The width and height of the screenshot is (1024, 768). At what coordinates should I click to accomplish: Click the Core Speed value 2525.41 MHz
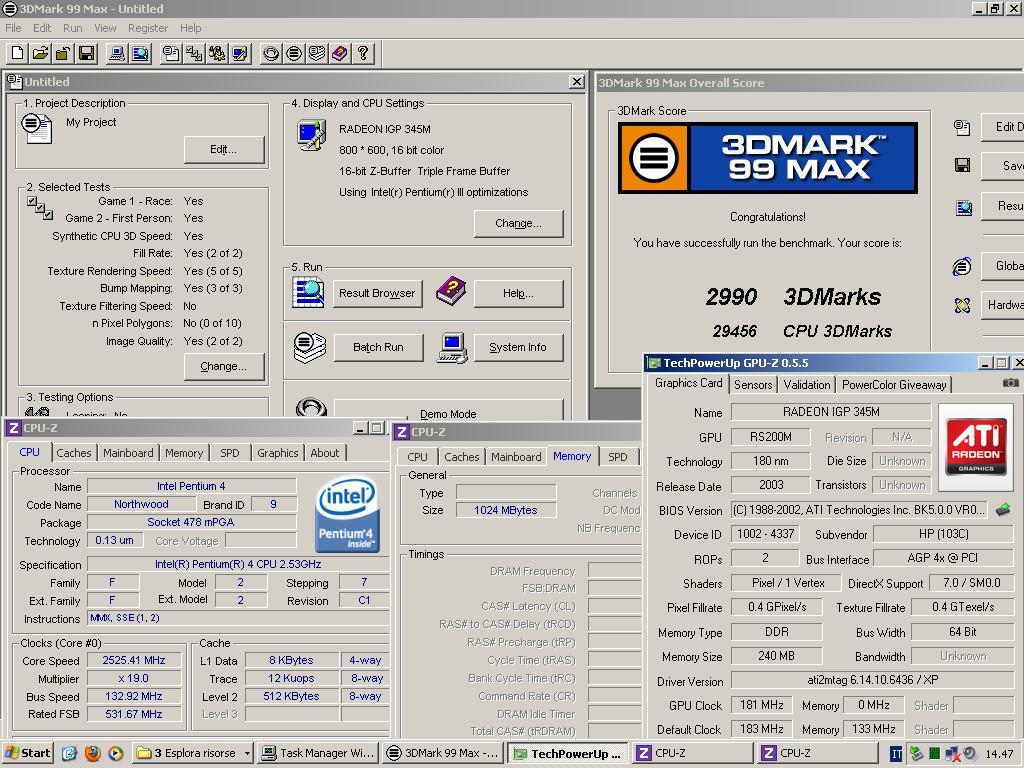click(x=134, y=660)
